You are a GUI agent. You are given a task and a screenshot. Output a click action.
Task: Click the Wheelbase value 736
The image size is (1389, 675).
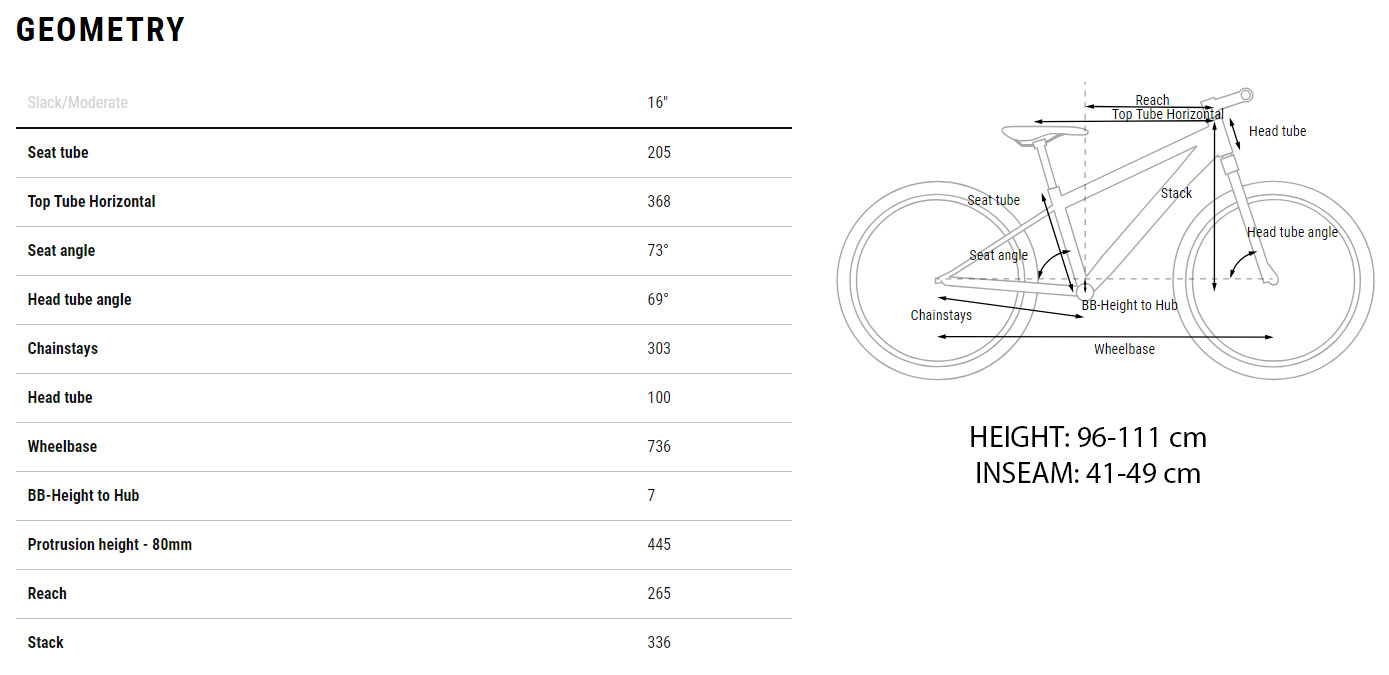[659, 446]
